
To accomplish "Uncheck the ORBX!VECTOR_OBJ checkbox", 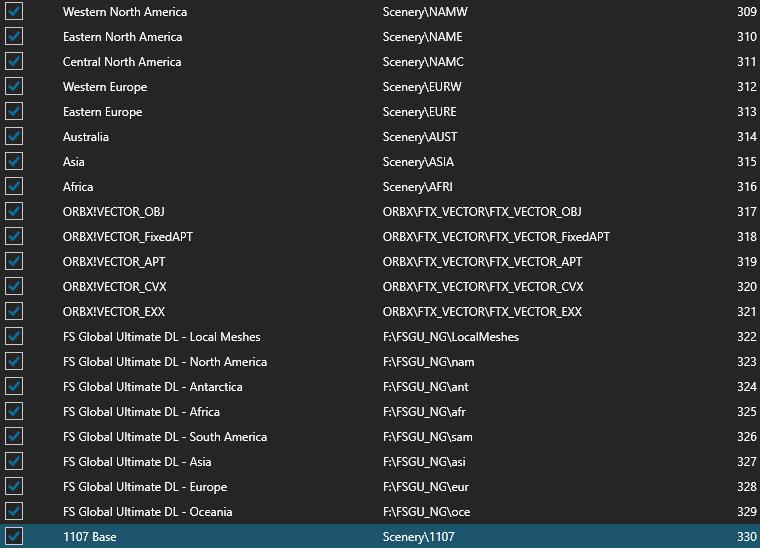I will coord(14,212).
